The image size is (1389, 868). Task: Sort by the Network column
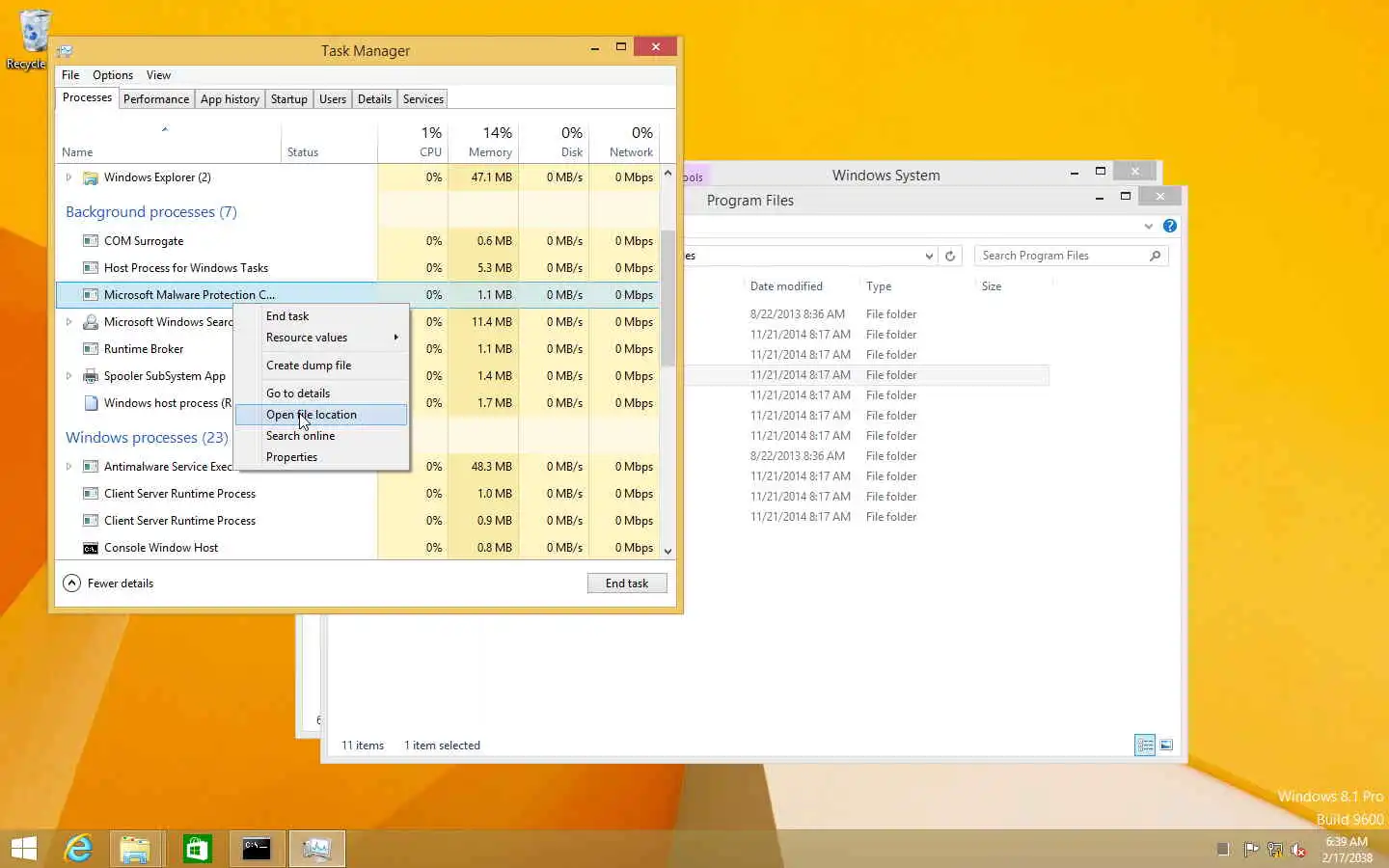point(624,141)
